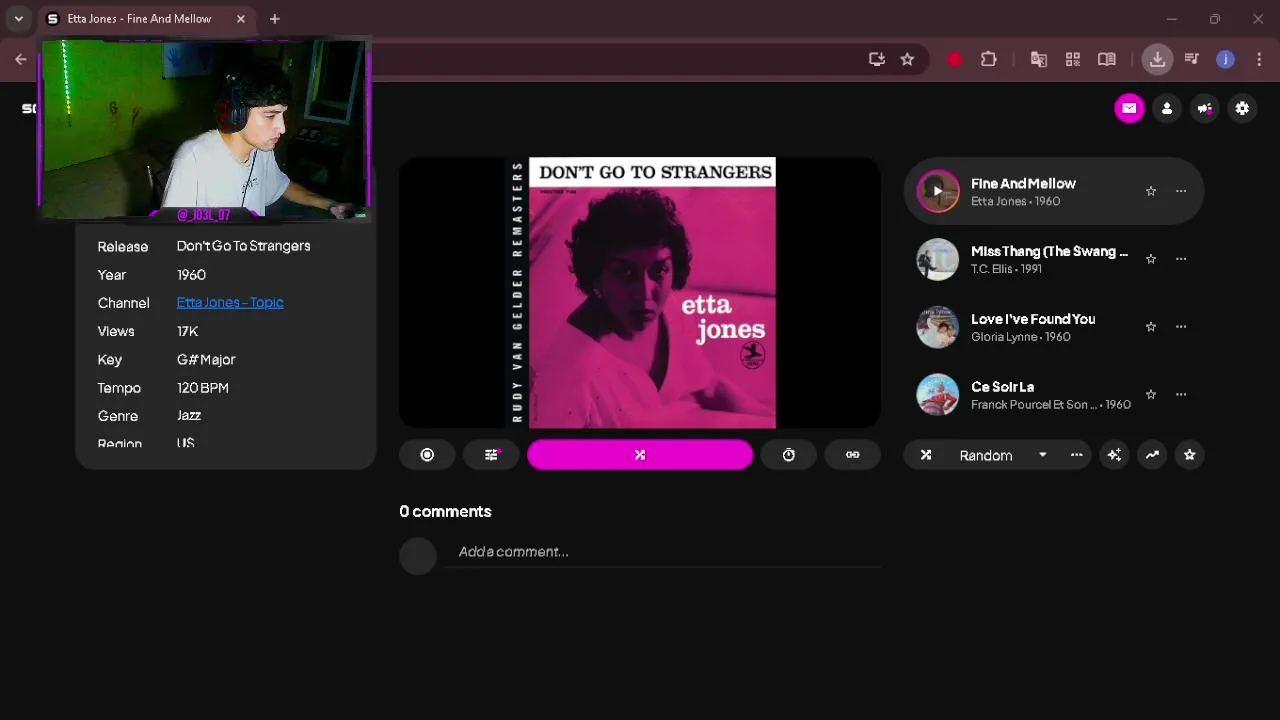This screenshot has width=1280, height=720.
Task: Select the Miss Thang song thumbnail
Action: pyautogui.click(x=938, y=259)
